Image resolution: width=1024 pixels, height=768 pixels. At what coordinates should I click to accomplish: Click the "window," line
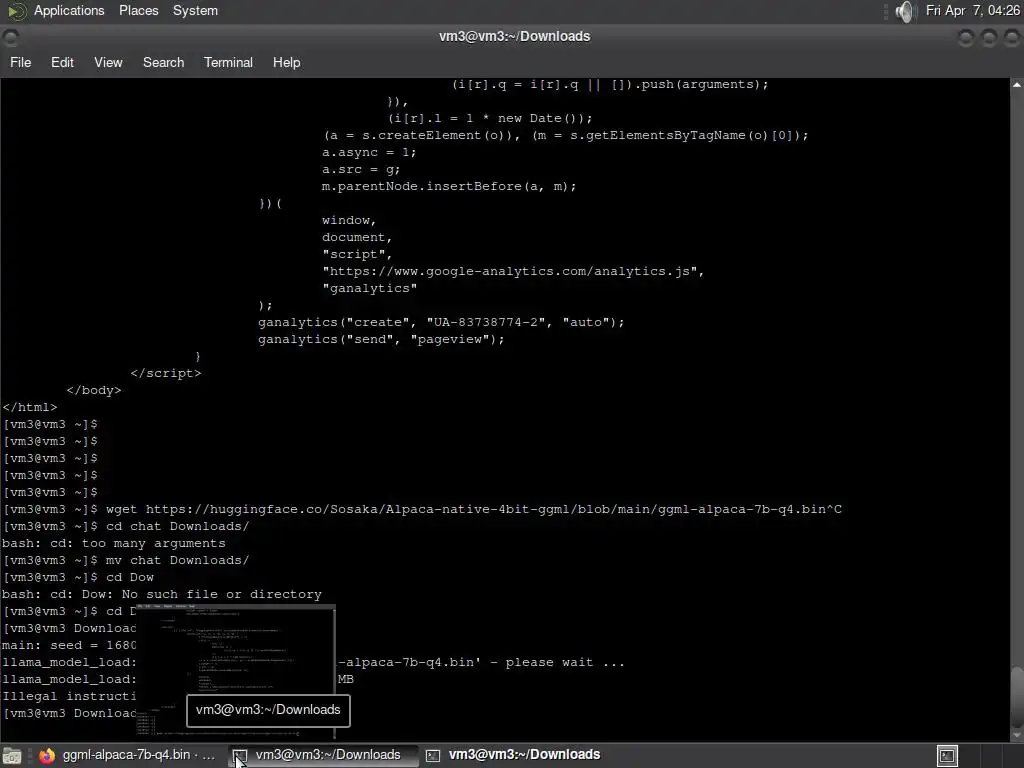(349, 220)
